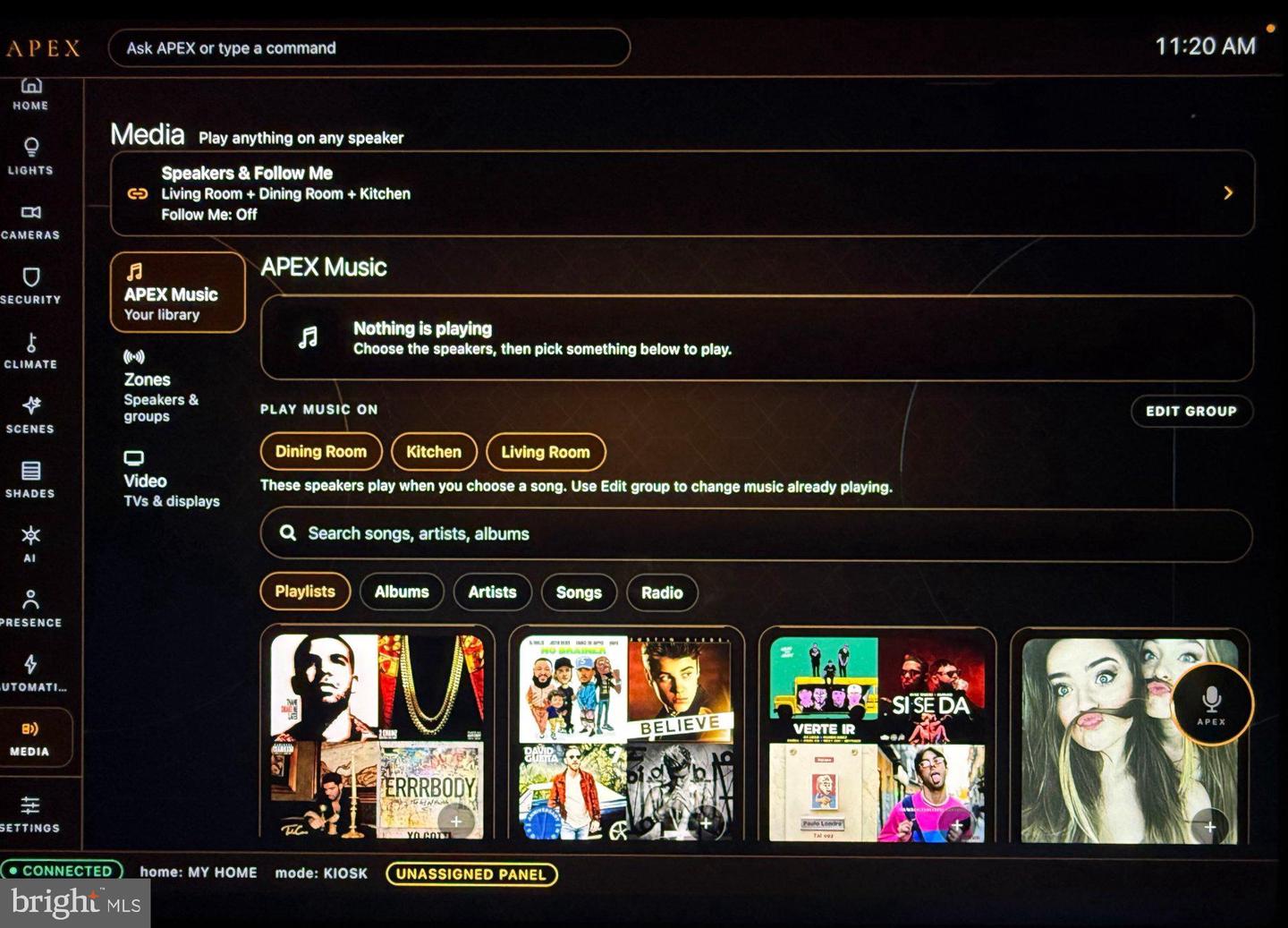This screenshot has width=1288, height=928.
Task: Select the Video TVs & displays tab
Action: 171,479
